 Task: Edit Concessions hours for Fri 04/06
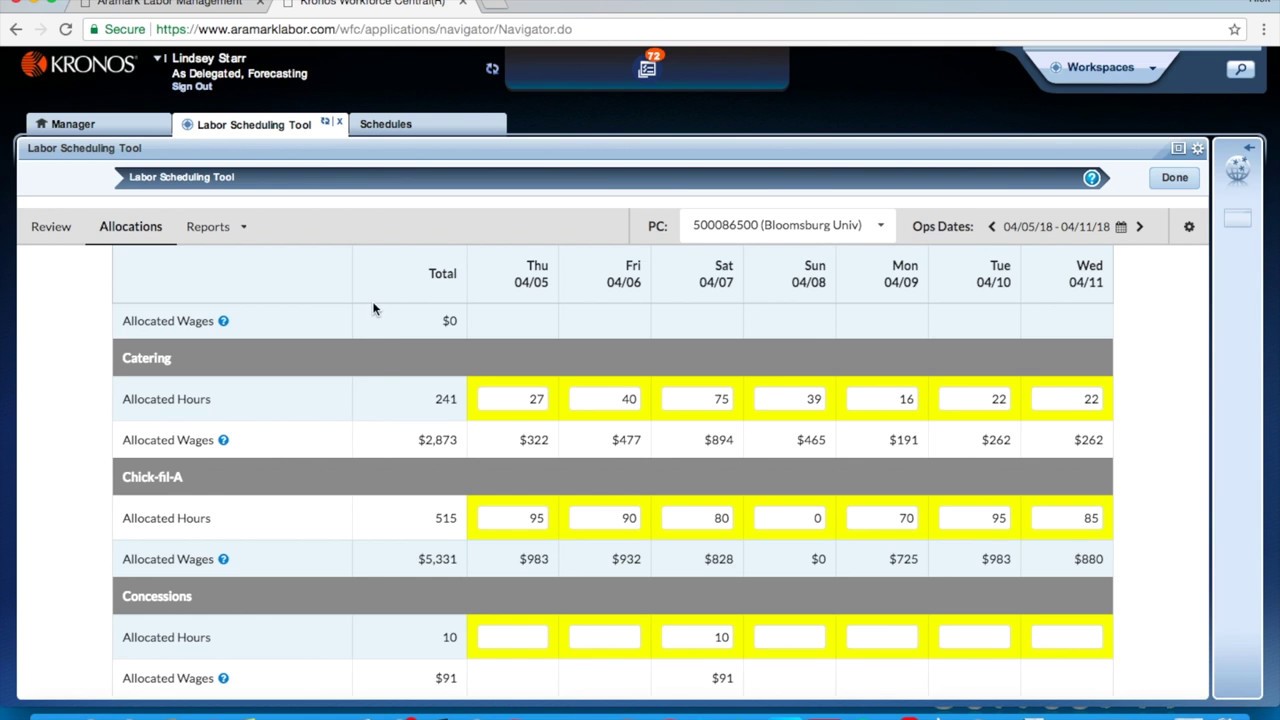(x=605, y=637)
